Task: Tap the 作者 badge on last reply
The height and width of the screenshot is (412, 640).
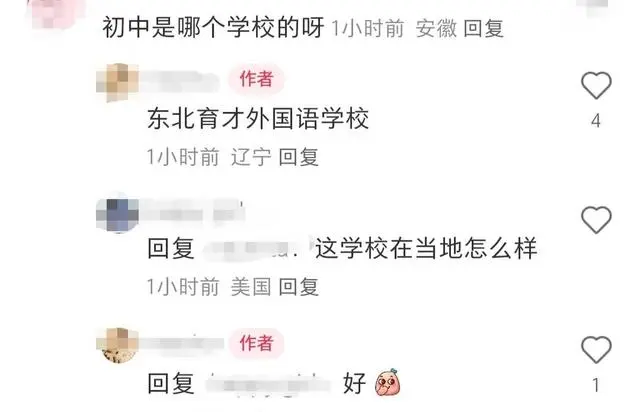Action: click(x=256, y=343)
